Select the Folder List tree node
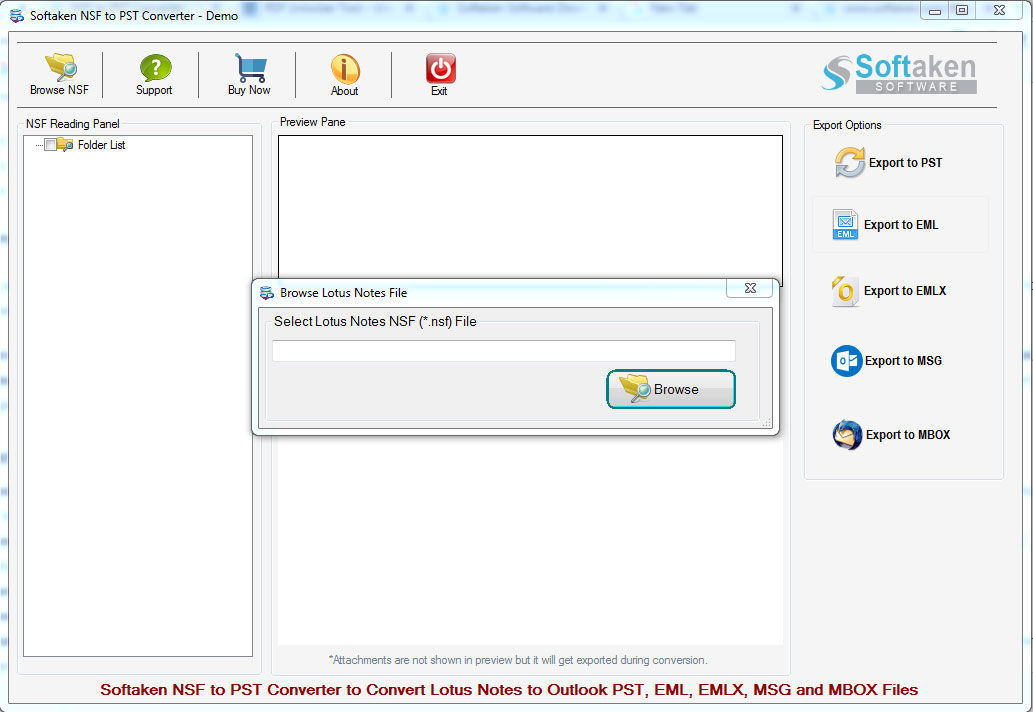 click(101, 145)
